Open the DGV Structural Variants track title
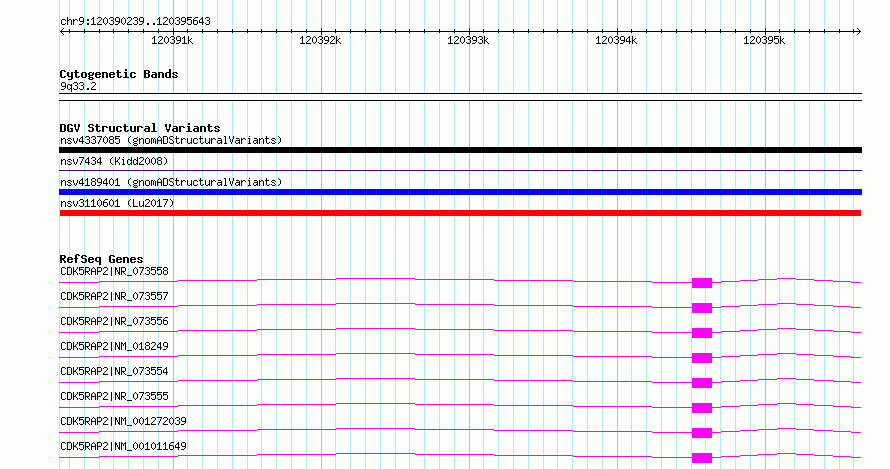The width and height of the screenshot is (890, 469). coord(140,128)
